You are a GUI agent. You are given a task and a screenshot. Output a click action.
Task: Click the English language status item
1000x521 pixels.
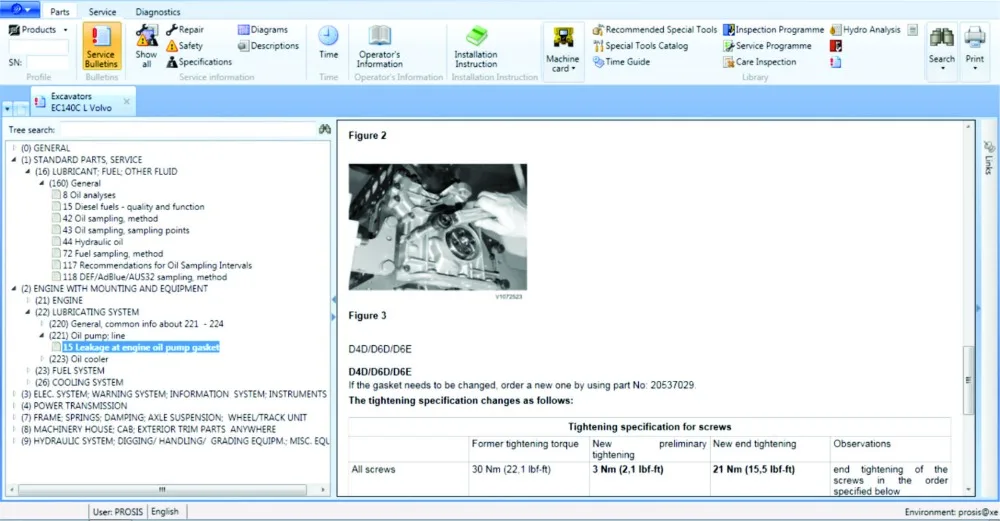[165, 511]
